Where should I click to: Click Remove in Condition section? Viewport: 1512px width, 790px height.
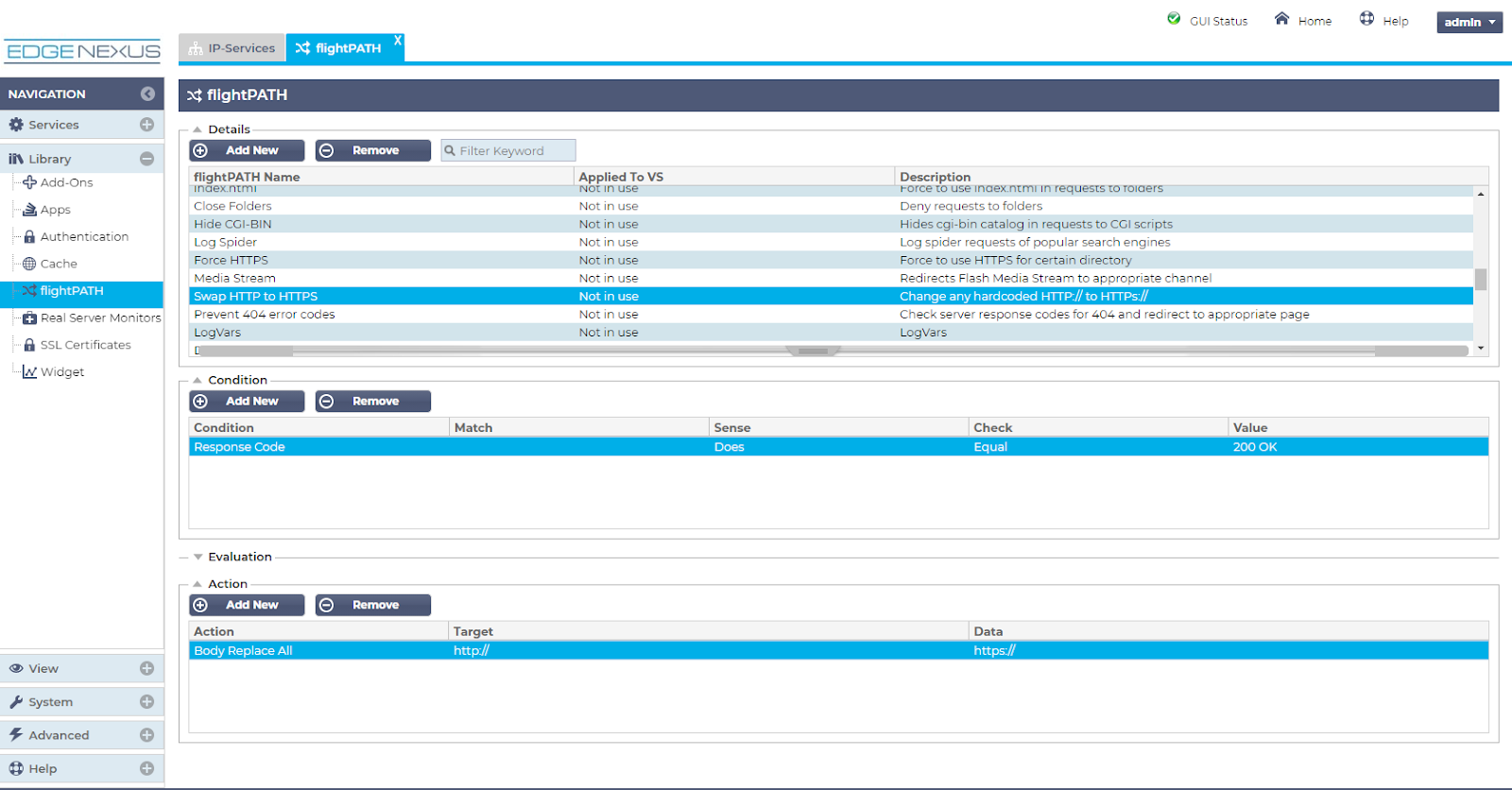click(x=372, y=401)
